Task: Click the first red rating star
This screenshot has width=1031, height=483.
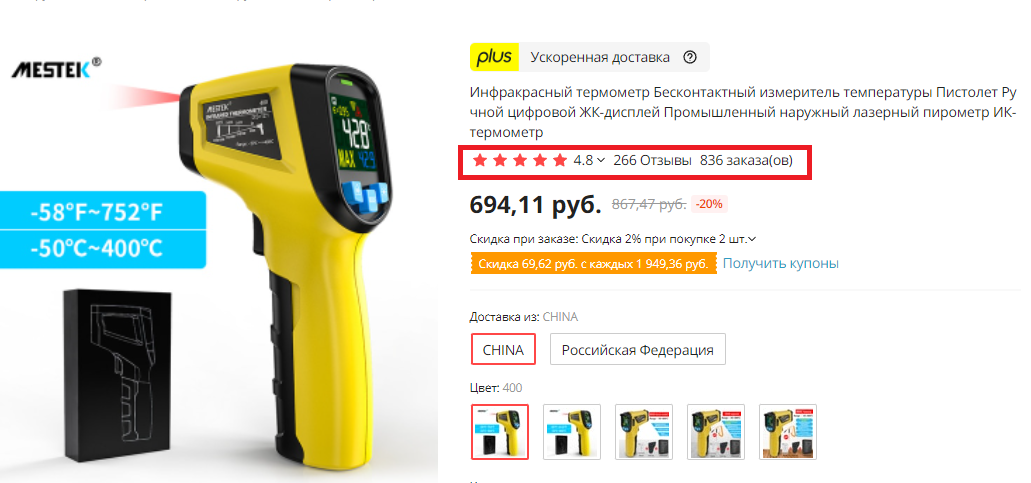Action: click(480, 160)
